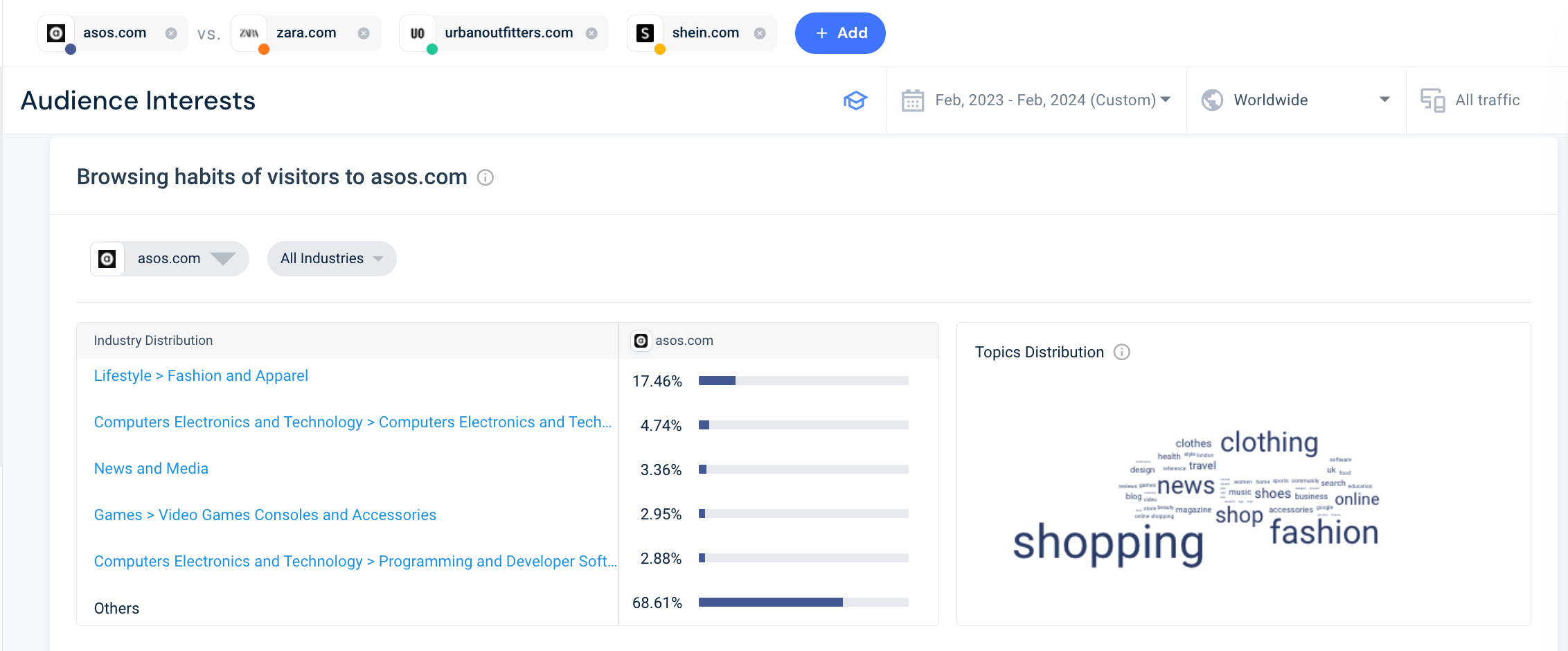Viewport: 1568px width, 651px height.
Task: Click the calendar icon for date range
Action: [912, 100]
